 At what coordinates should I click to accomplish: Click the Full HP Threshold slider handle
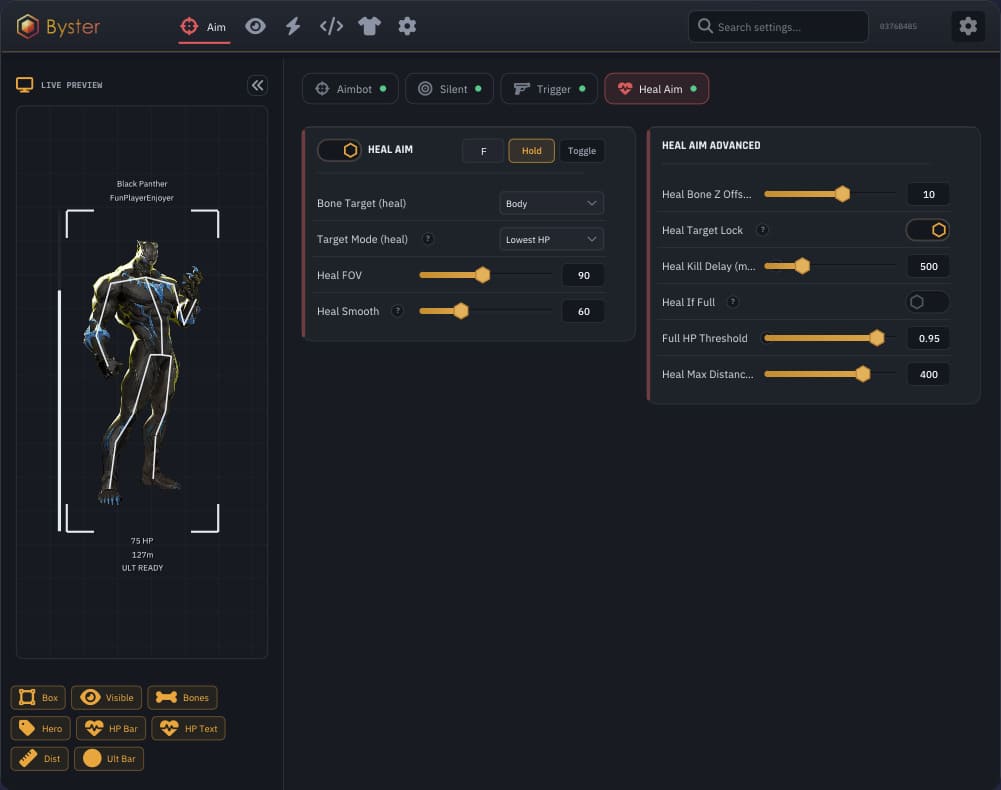pos(877,338)
